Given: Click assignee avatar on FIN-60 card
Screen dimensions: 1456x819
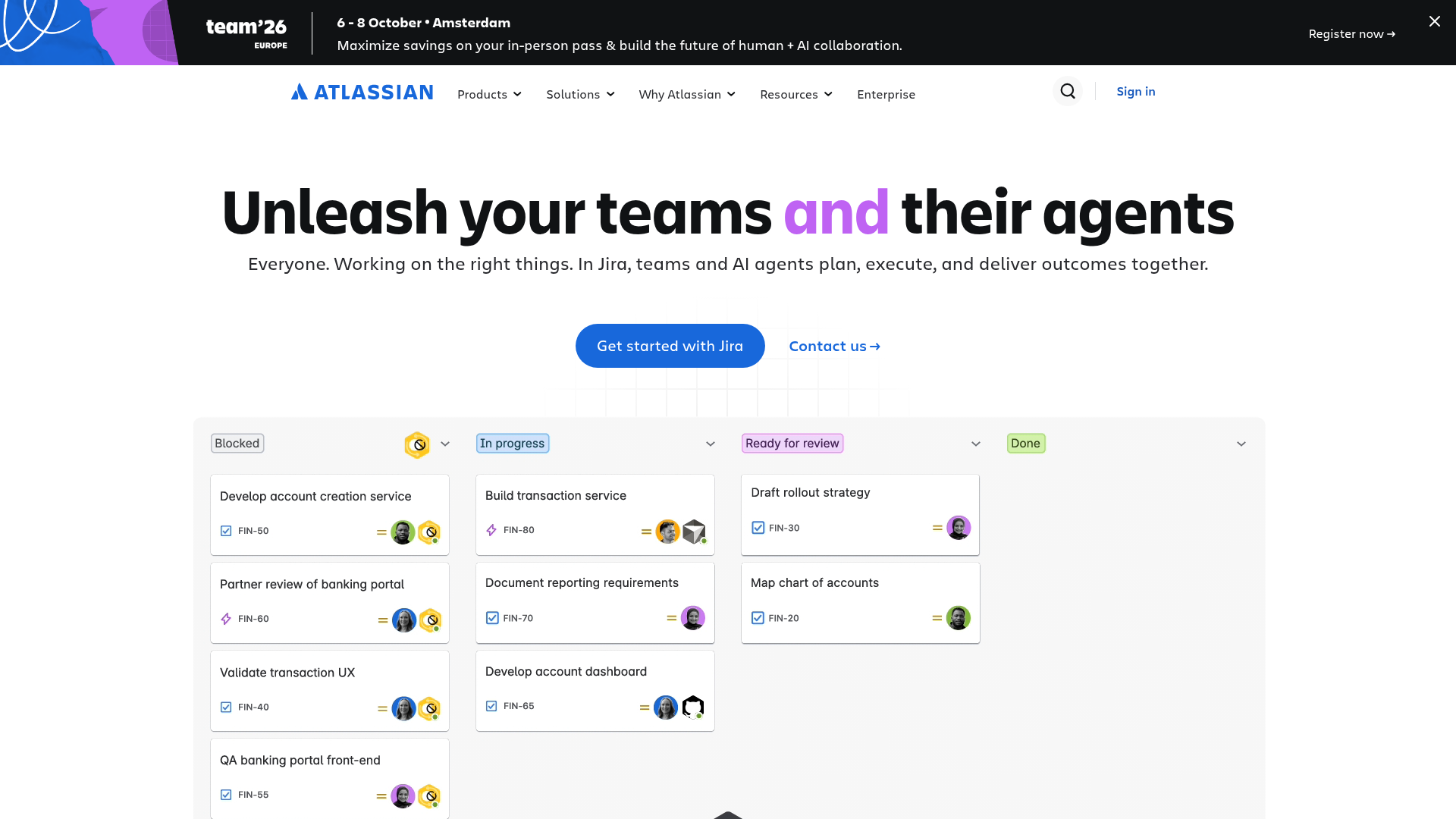Looking at the screenshot, I should (x=404, y=620).
